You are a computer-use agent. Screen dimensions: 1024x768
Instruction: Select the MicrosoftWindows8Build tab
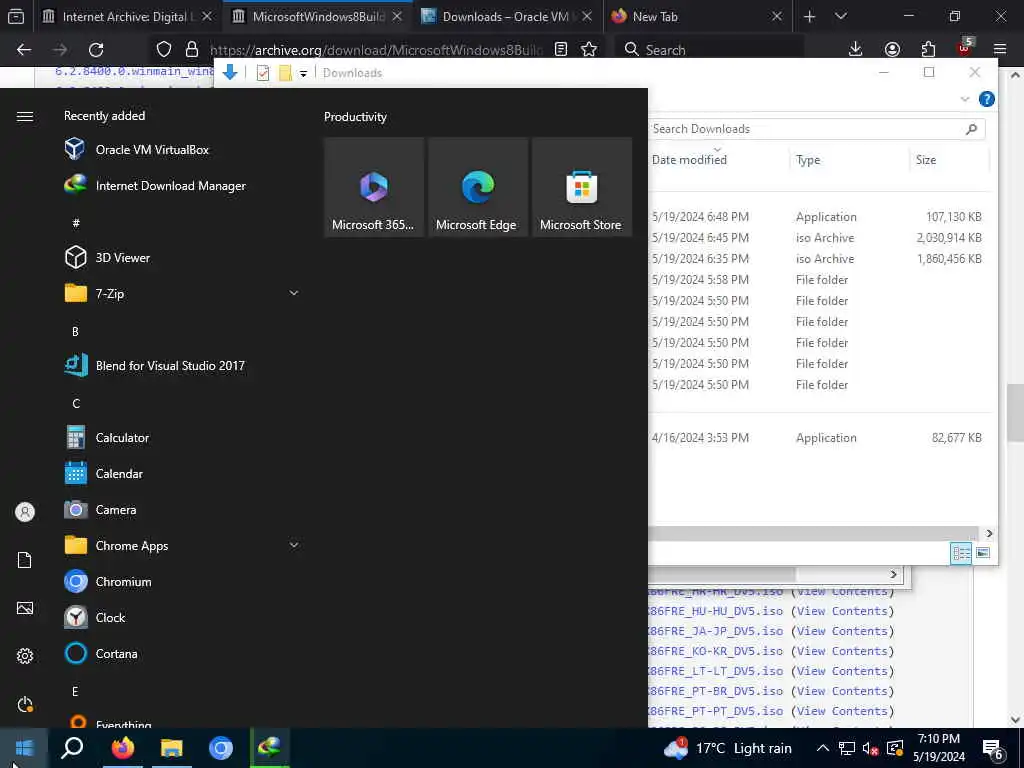point(318,16)
